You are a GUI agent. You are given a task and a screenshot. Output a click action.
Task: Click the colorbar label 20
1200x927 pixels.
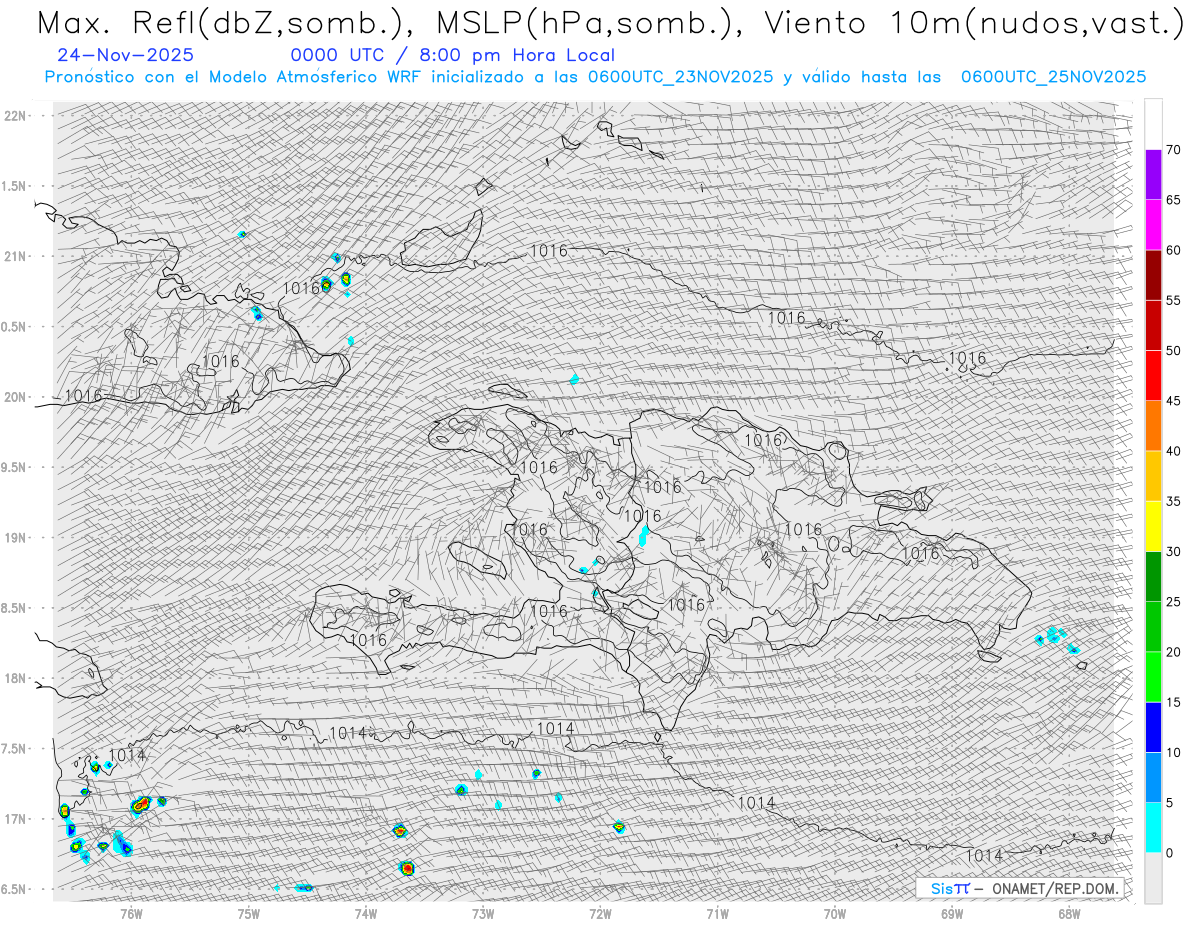[1173, 652]
